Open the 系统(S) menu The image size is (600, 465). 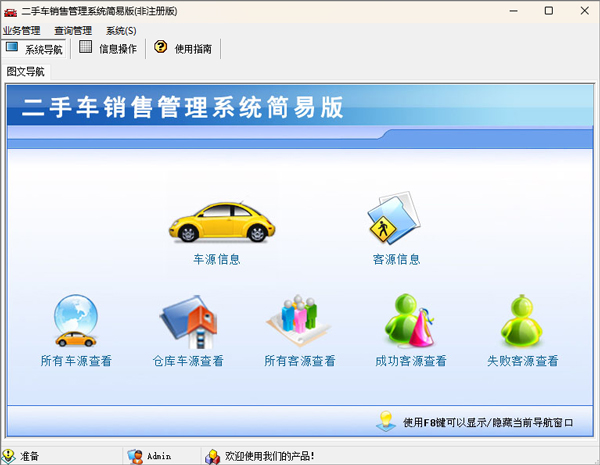coord(121,31)
